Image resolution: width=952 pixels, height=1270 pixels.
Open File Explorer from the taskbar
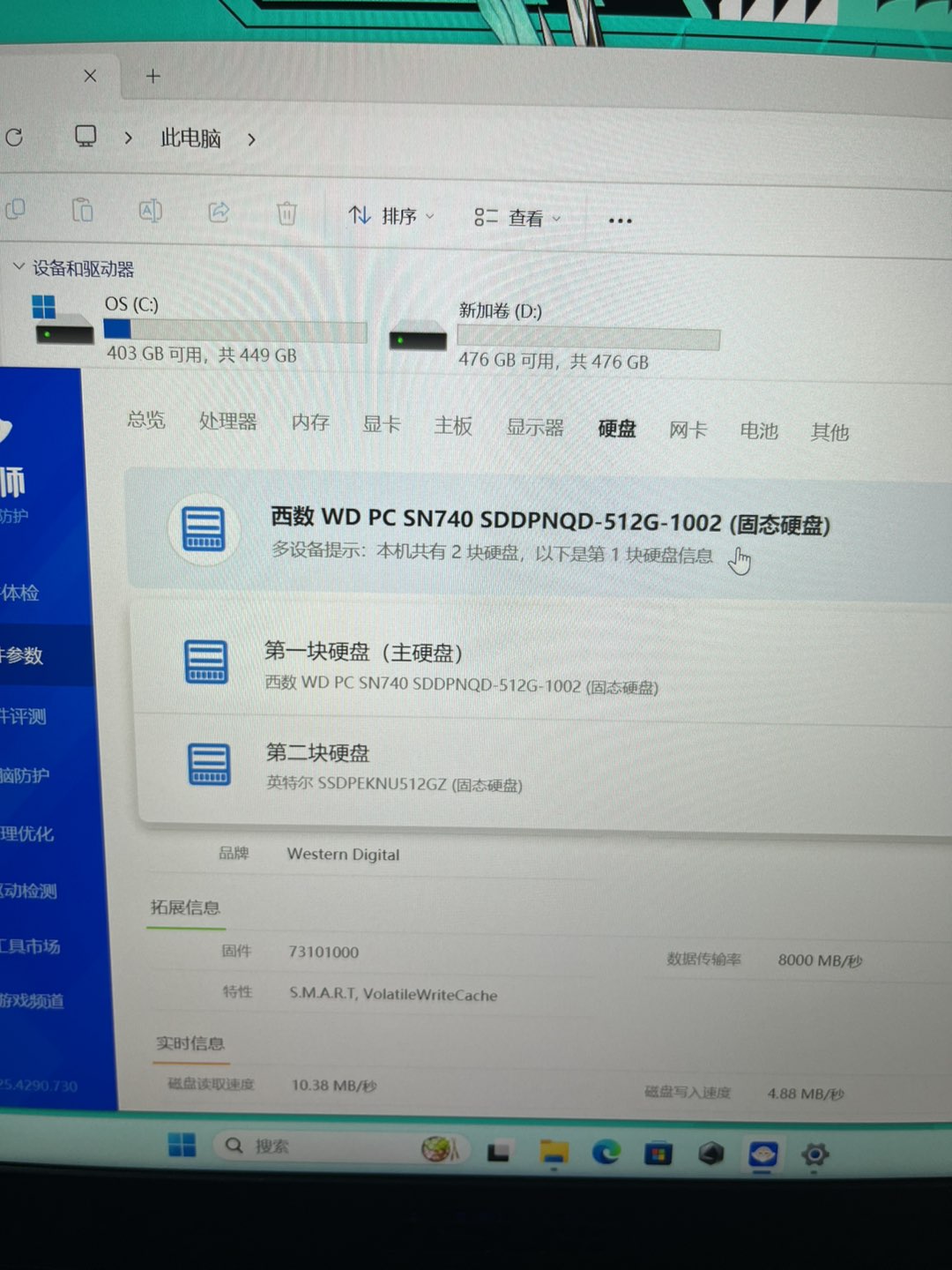[x=554, y=1152]
